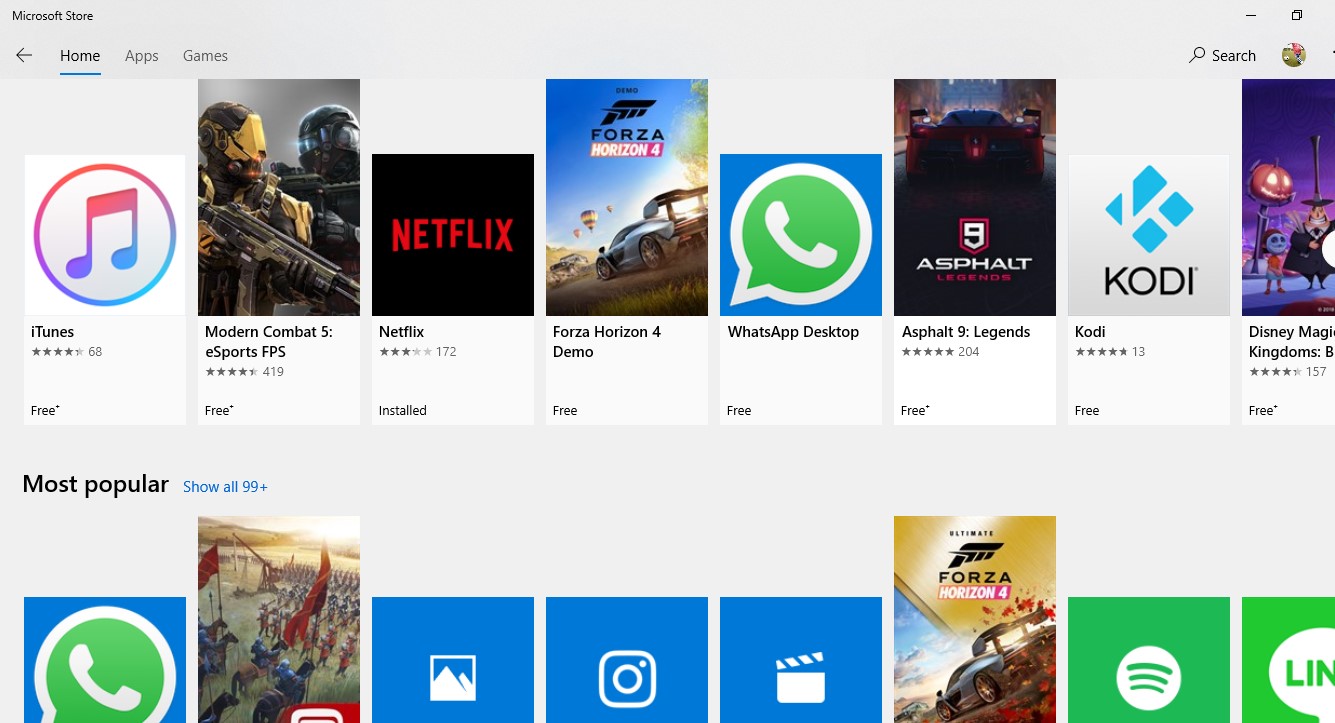Open the LINE app icon tile
Viewport: 1335px width, 723px height.
(x=1288, y=660)
